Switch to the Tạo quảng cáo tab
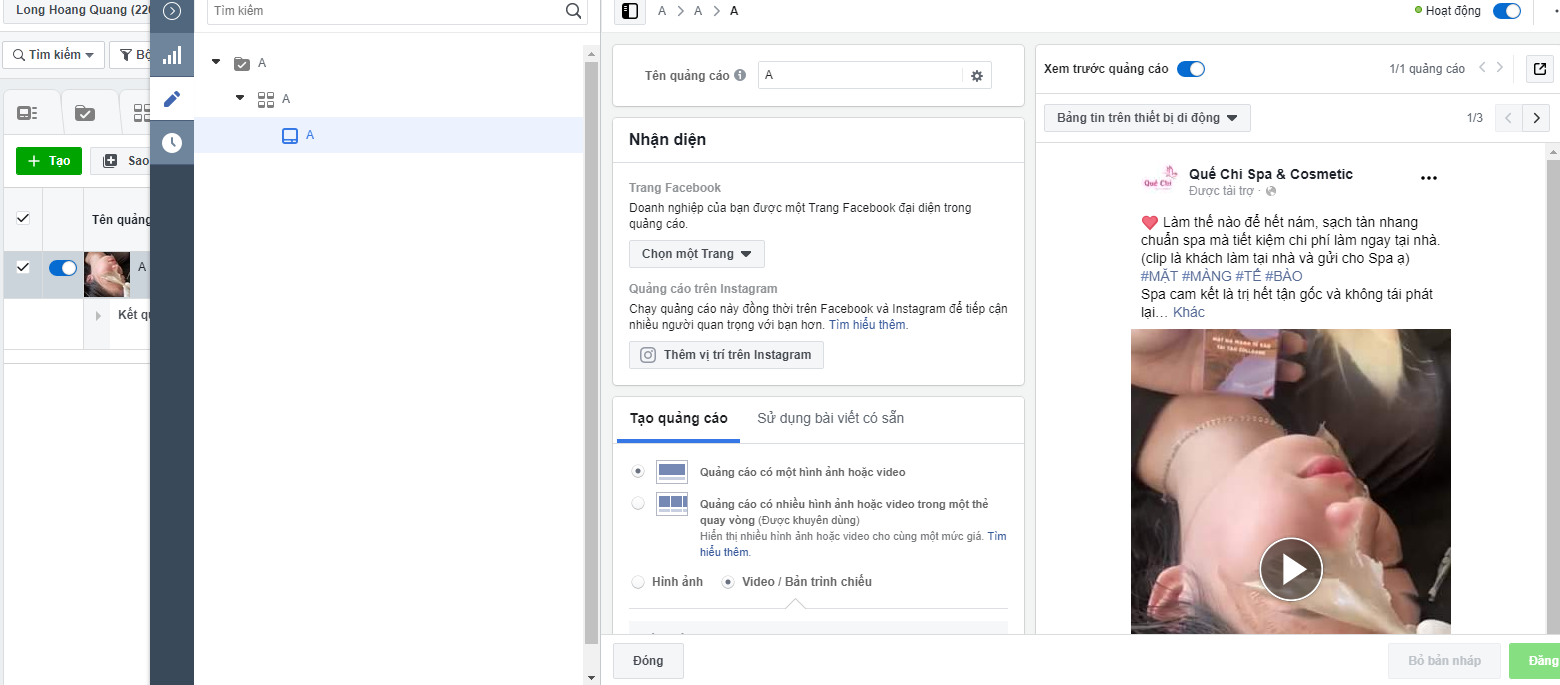The width and height of the screenshot is (1560, 685). (x=679, y=418)
